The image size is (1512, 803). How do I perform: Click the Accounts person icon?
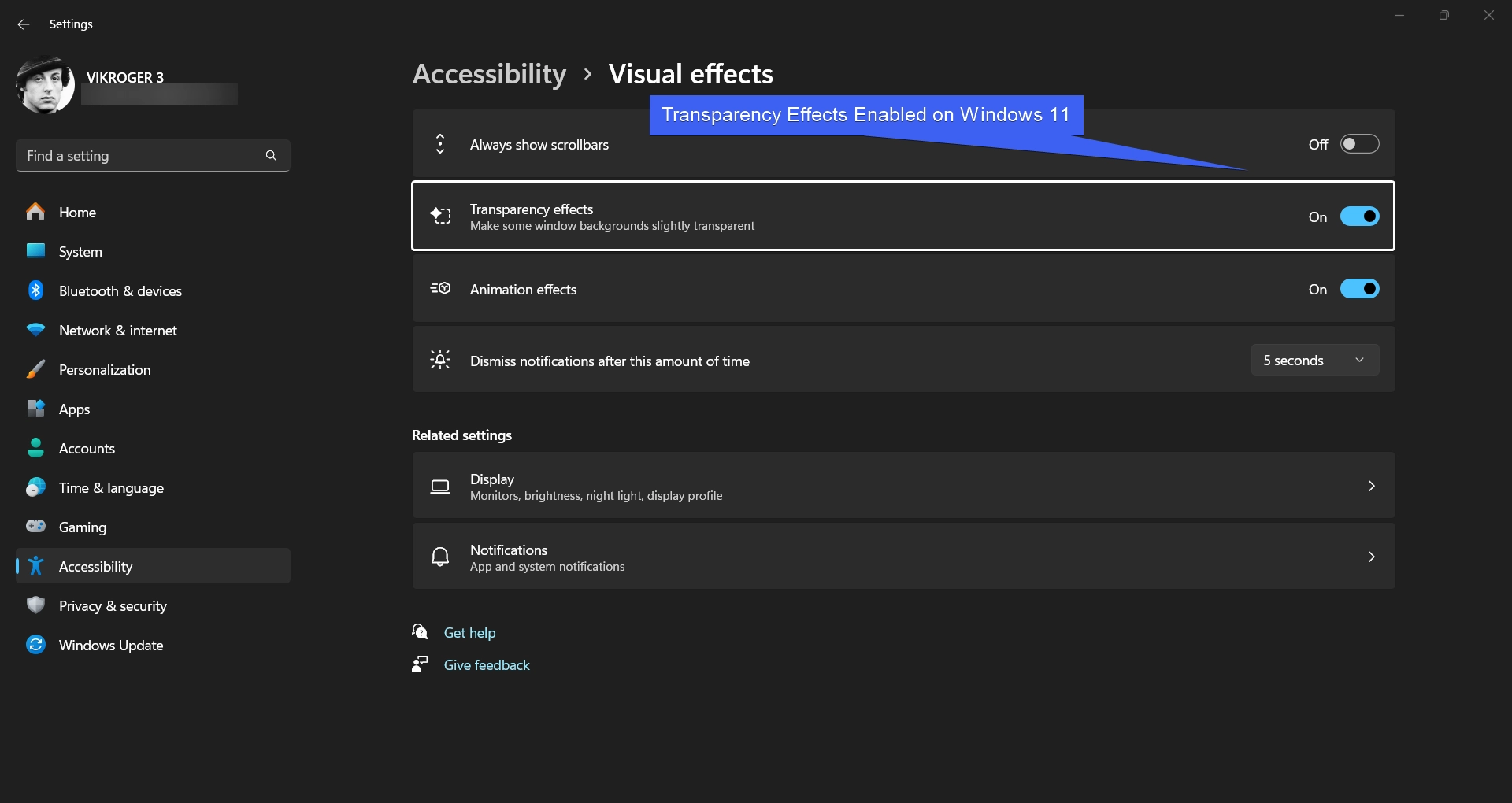point(35,448)
